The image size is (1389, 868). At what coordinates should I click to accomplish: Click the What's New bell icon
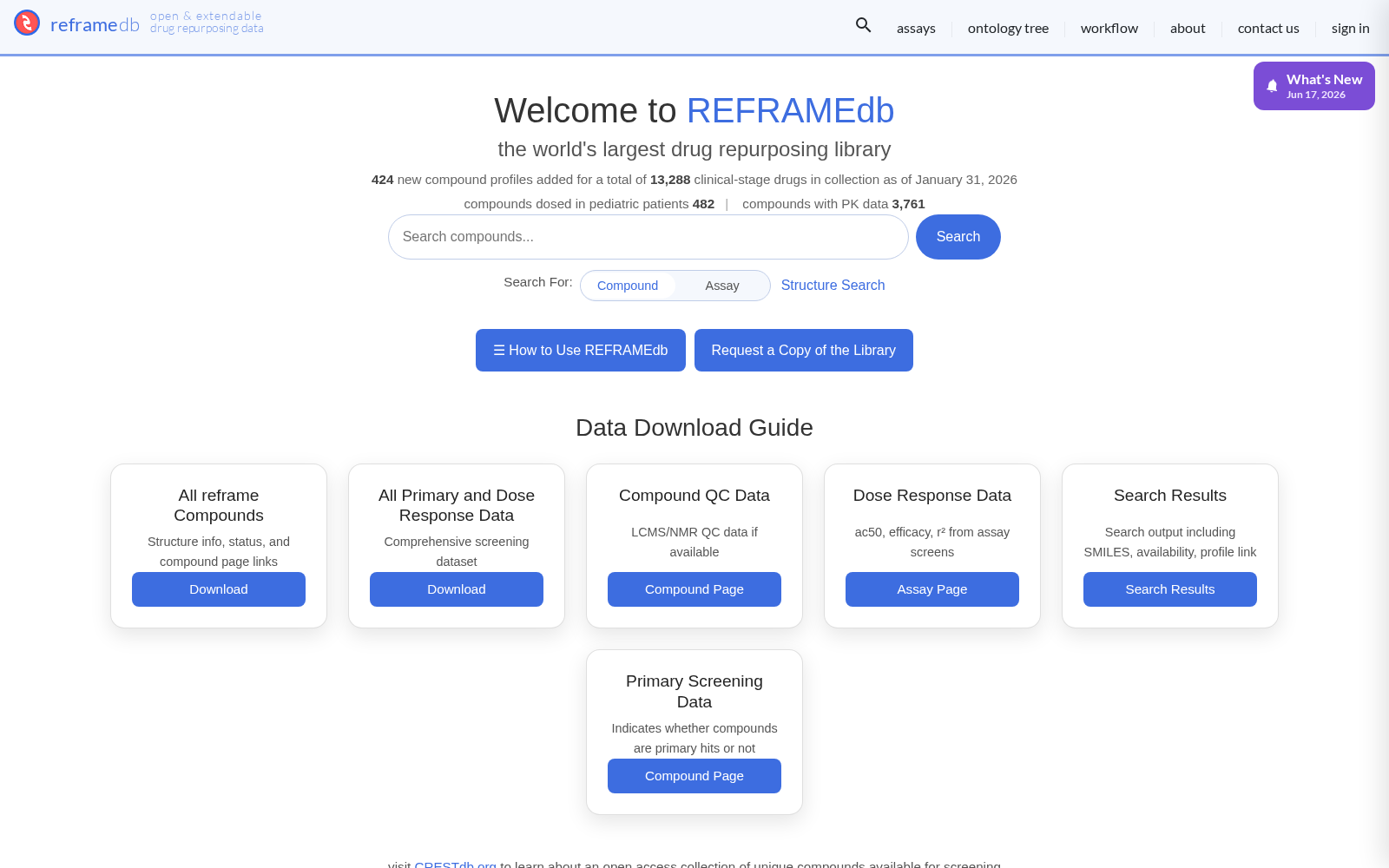1272,86
